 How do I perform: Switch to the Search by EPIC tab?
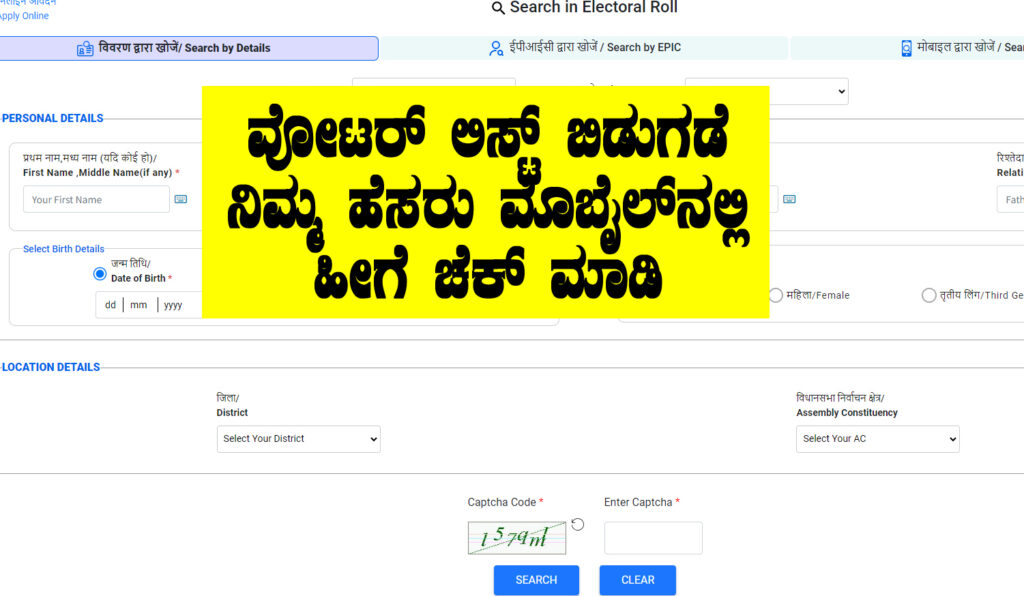coord(584,48)
